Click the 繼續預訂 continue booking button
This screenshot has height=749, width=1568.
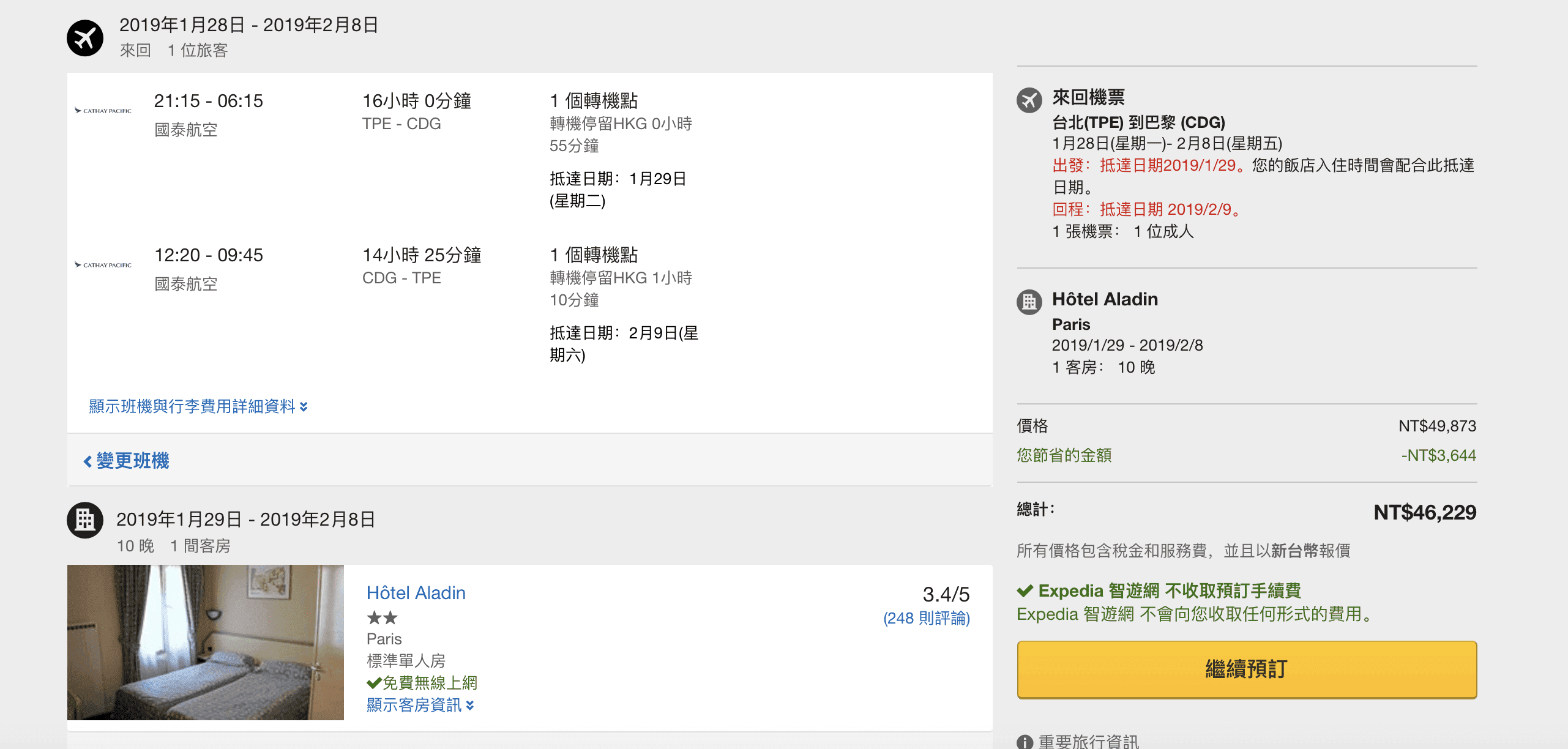click(x=1247, y=669)
